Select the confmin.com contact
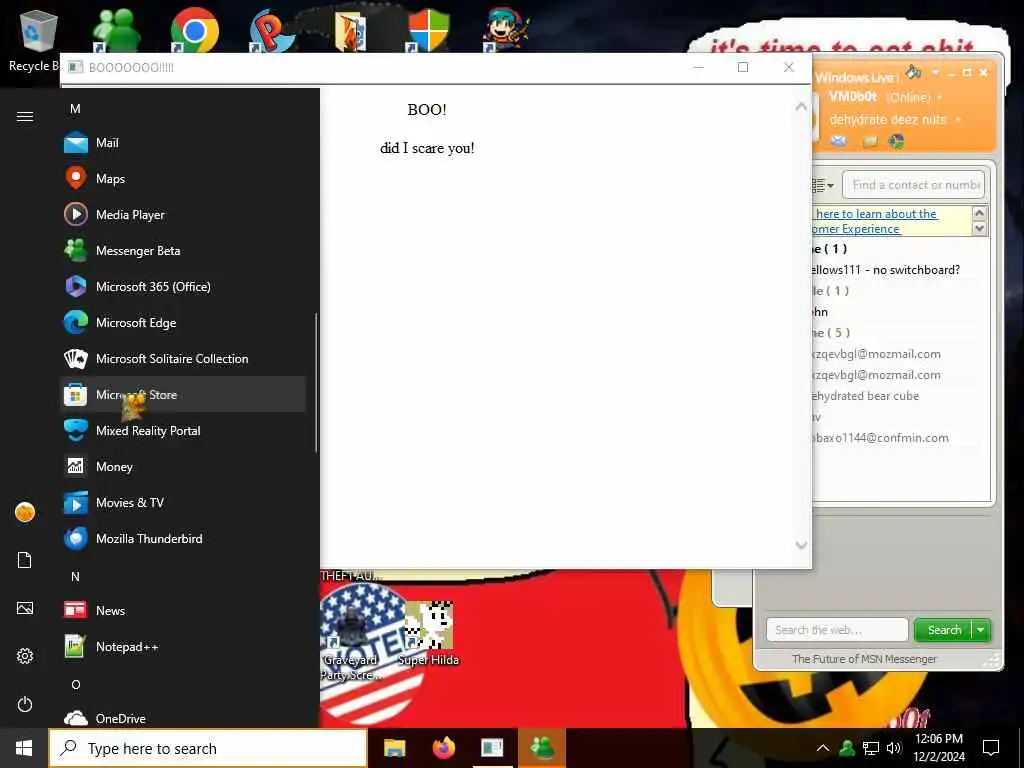Image resolution: width=1024 pixels, height=768 pixels. pos(880,438)
